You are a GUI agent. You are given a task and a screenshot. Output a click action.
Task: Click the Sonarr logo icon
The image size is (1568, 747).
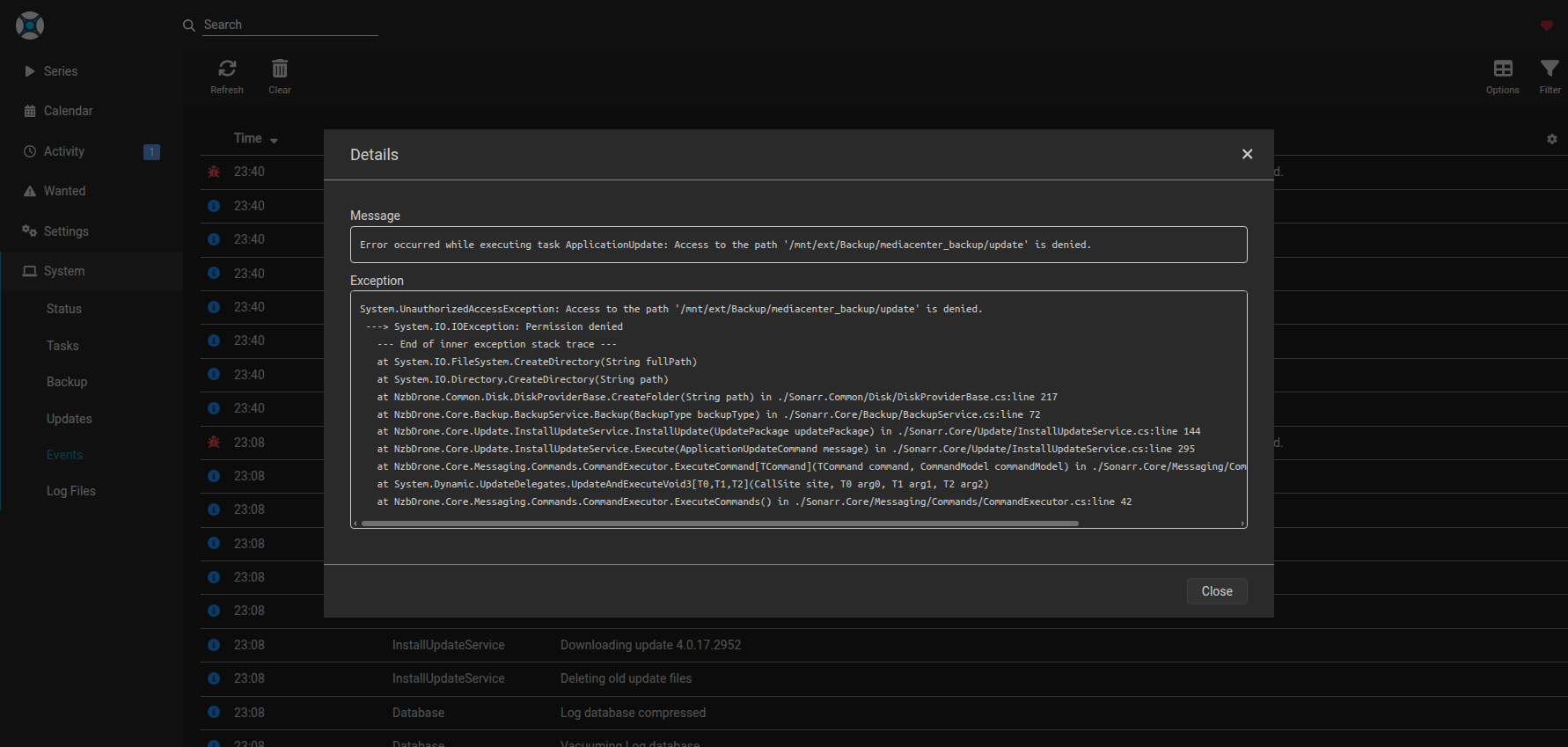tap(30, 26)
